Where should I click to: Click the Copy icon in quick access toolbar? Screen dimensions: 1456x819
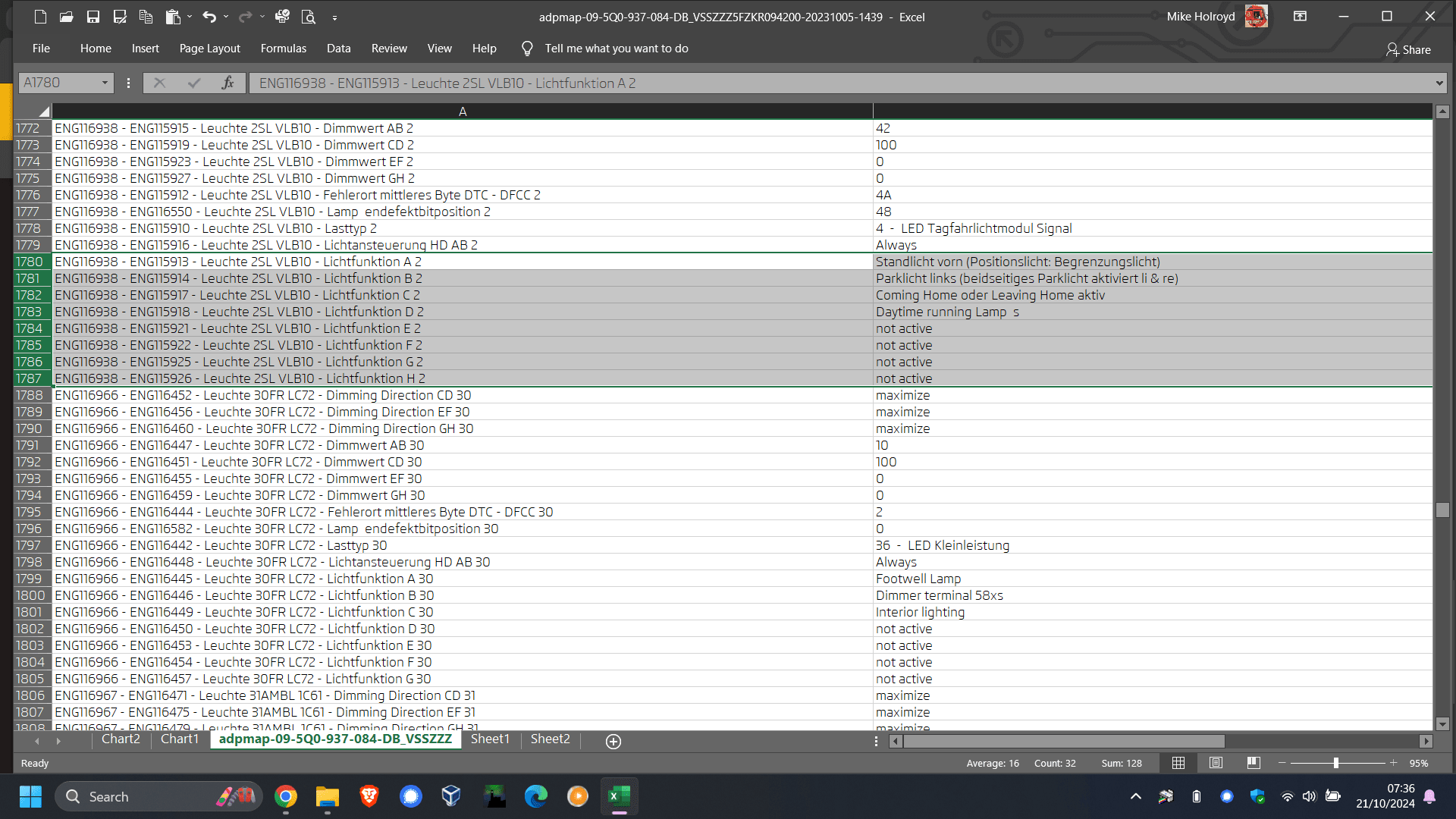(146, 17)
